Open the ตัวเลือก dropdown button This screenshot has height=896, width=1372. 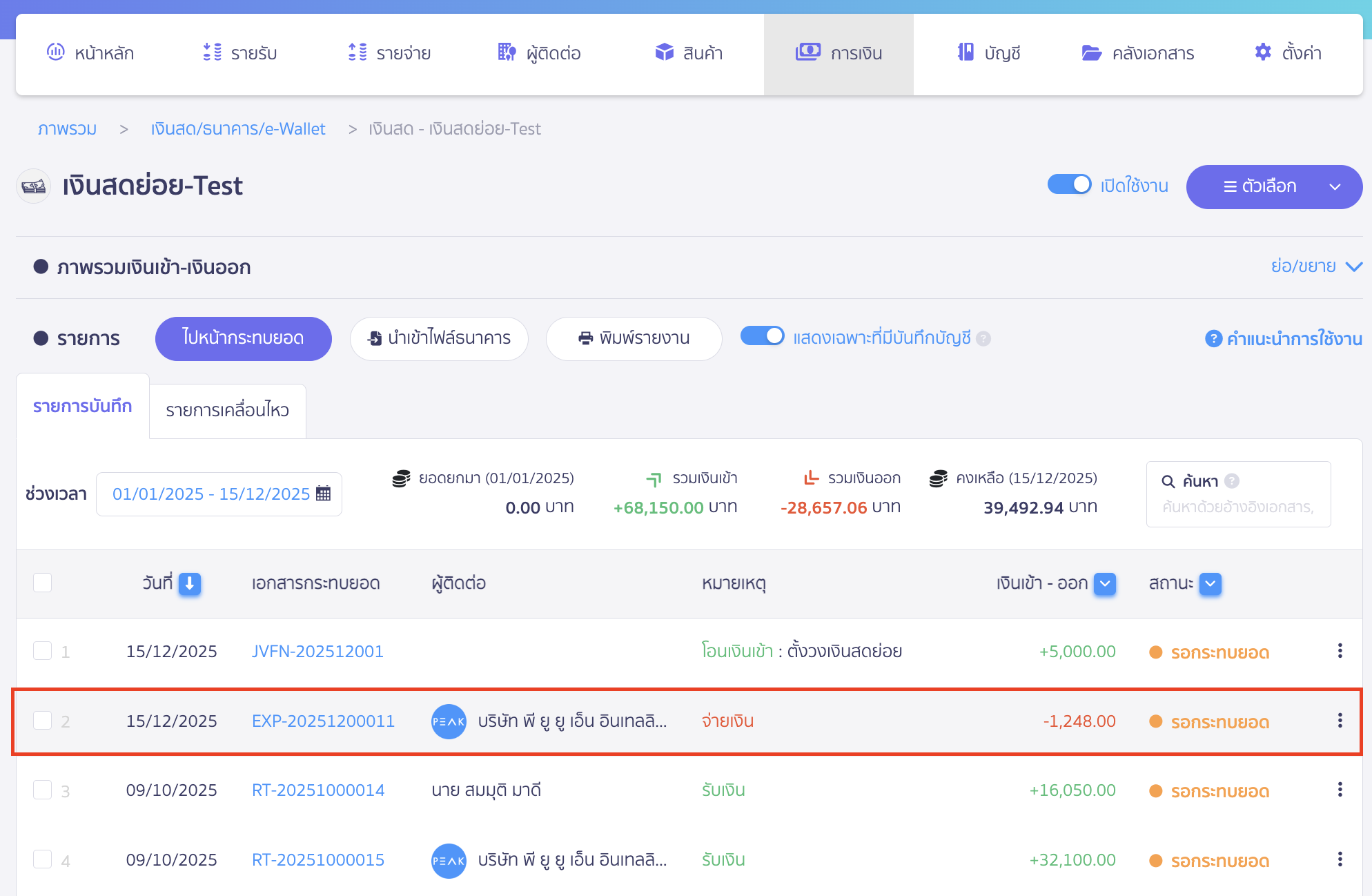pyautogui.click(x=1273, y=186)
